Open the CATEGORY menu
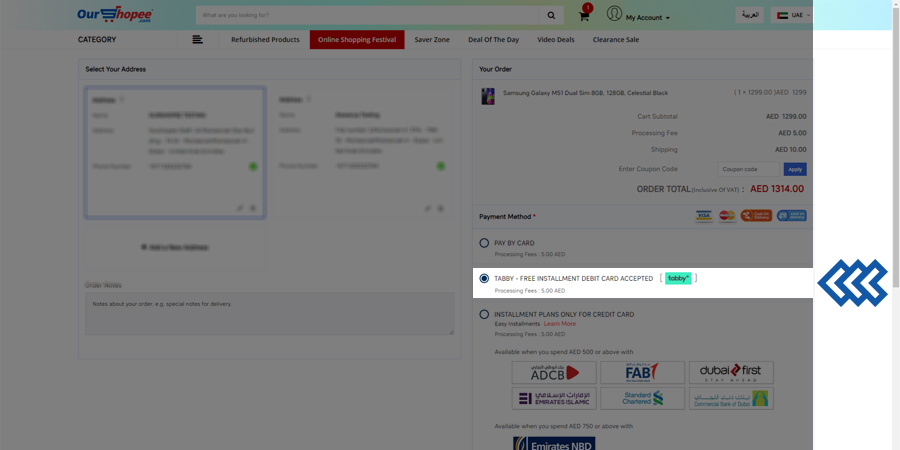The image size is (900, 450). tap(97, 40)
